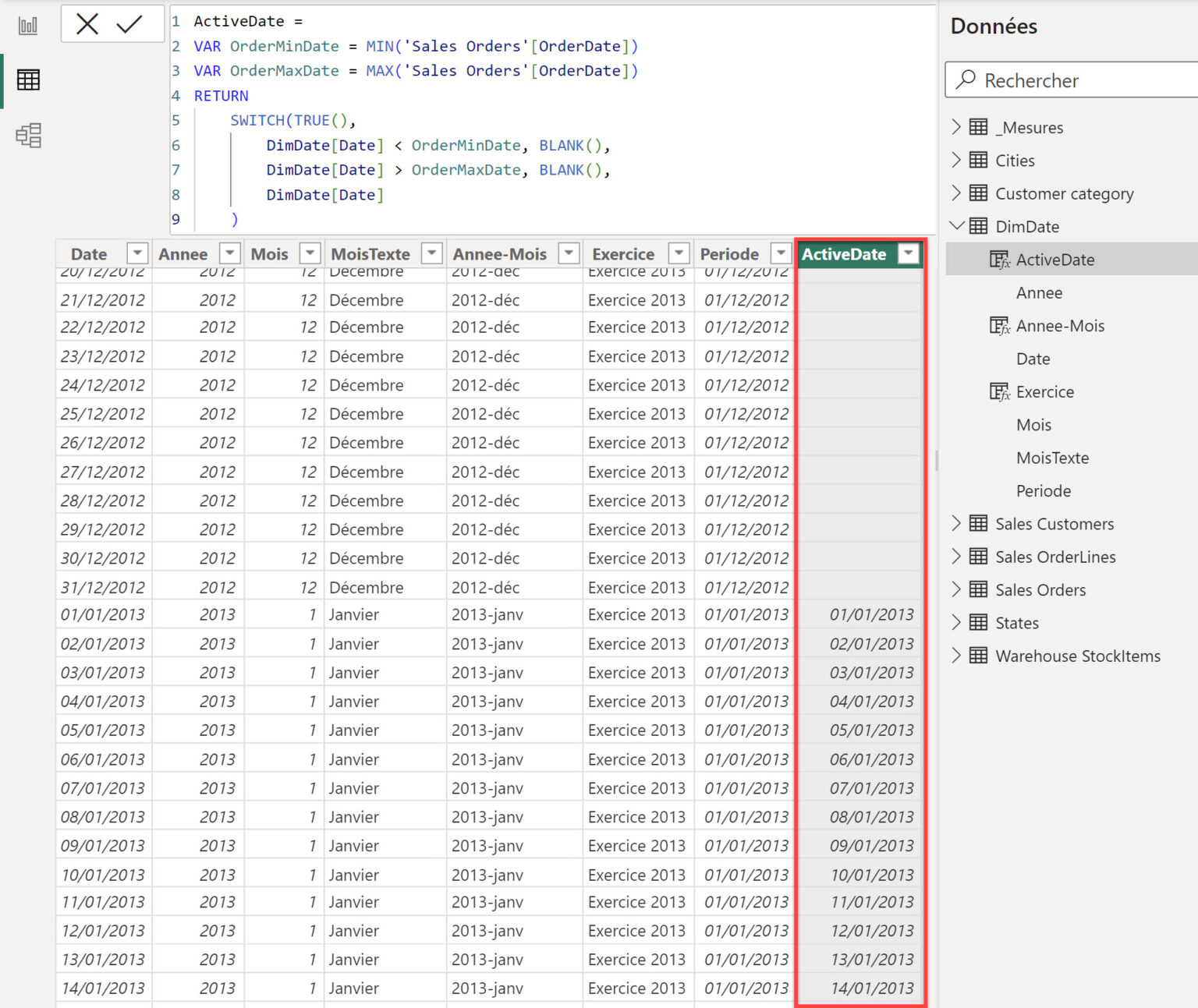The image size is (1198, 1008).
Task: Expand the Sales Orders table
Action: (x=956, y=589)
